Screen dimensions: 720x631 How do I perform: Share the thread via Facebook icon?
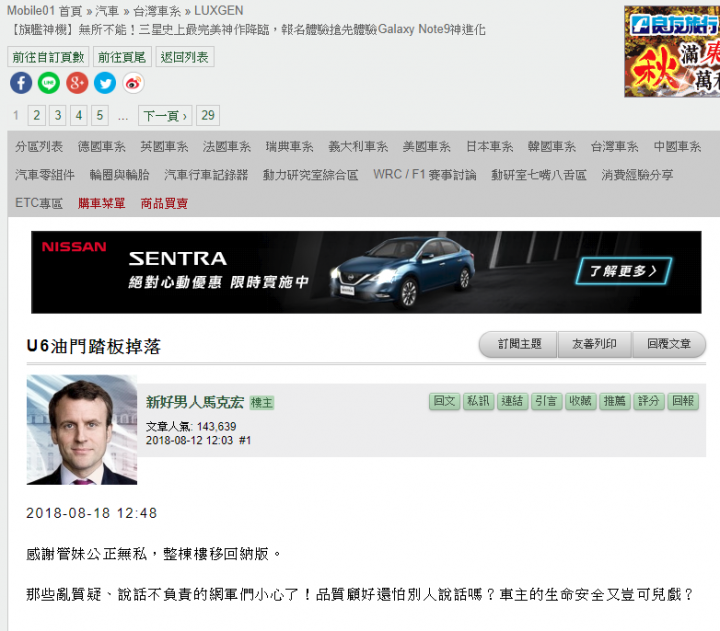pyautogui.click(x=21, y=83)
